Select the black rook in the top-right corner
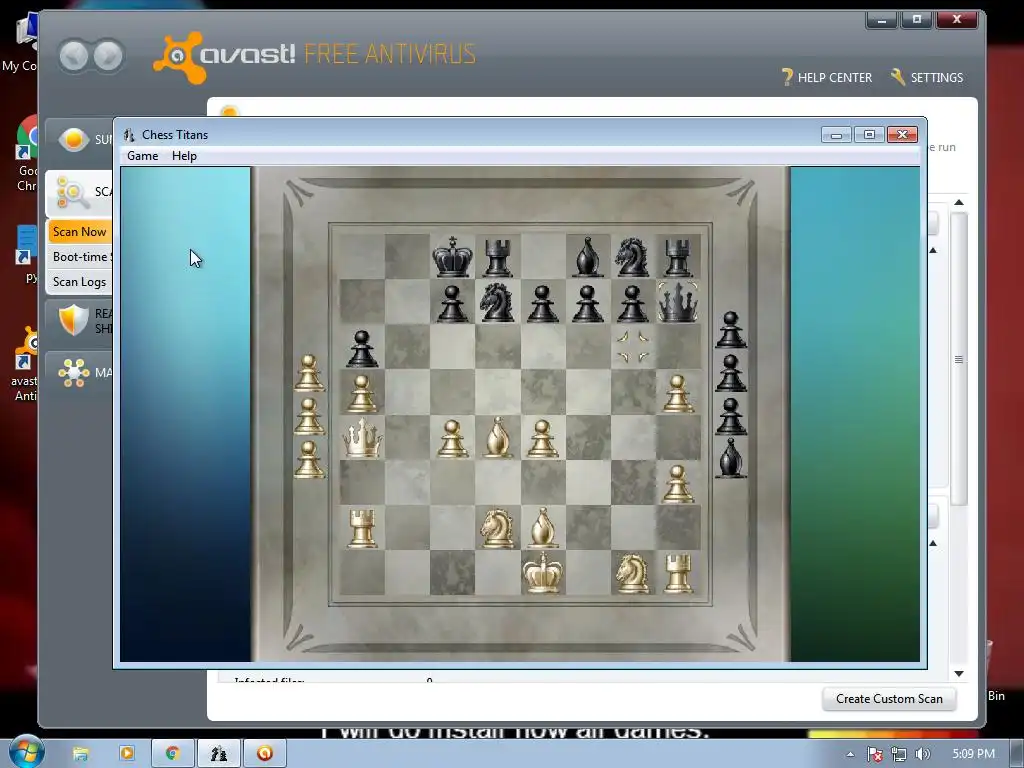 677,258
